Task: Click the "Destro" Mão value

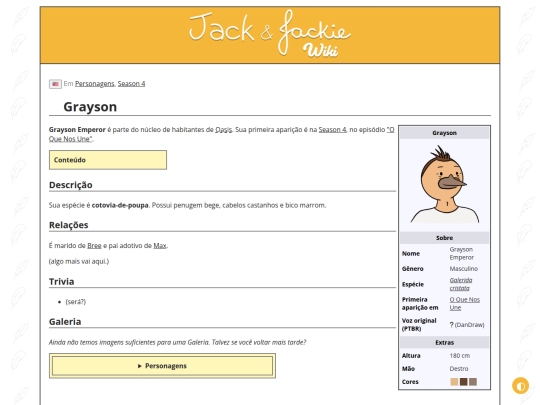Action: tap(459, 368)
